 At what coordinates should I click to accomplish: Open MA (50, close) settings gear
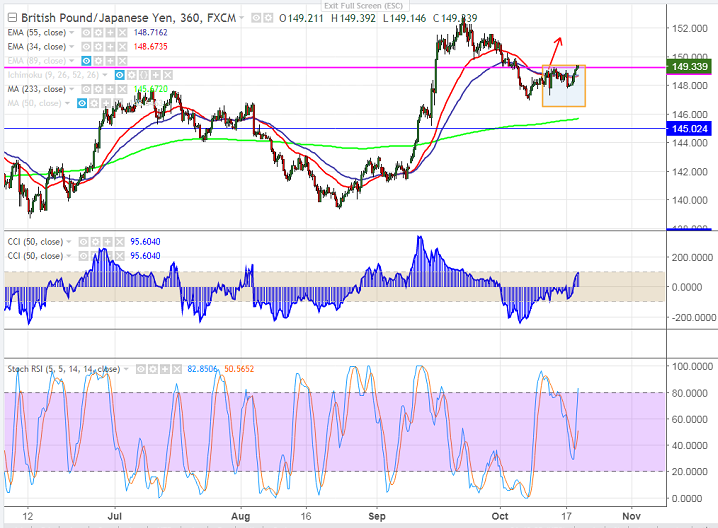94,103
